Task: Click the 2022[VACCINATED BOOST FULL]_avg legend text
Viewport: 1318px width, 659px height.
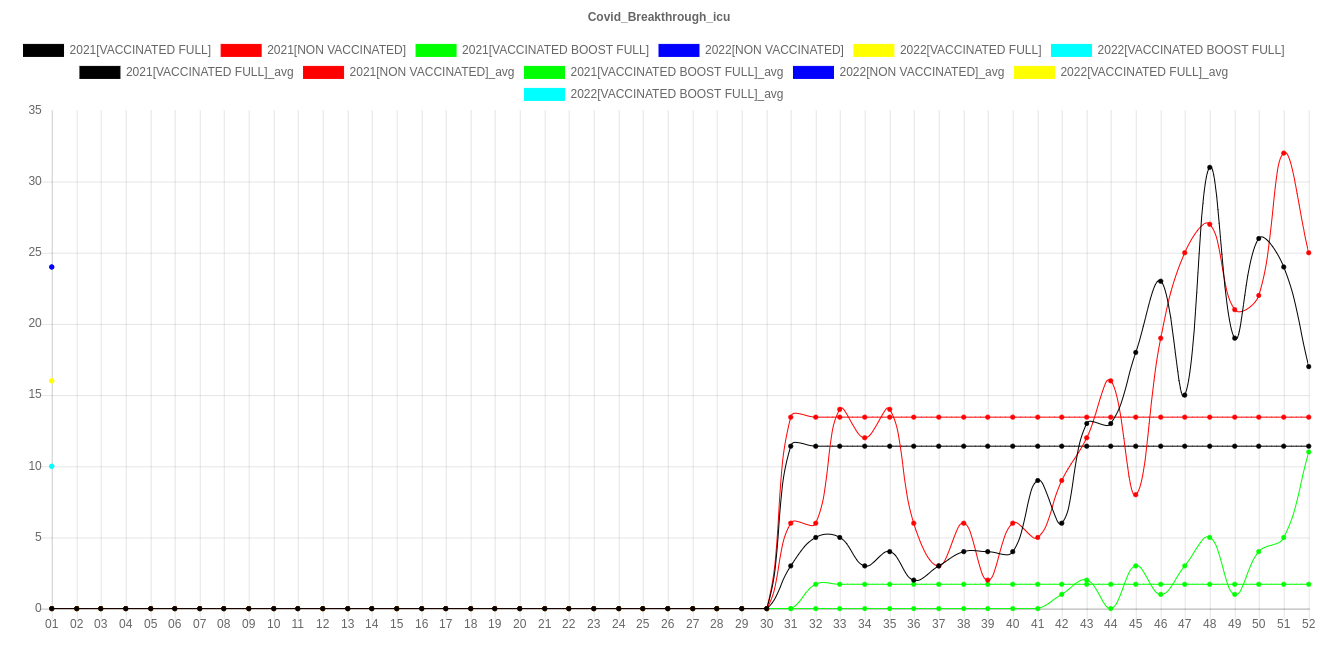Action: tap(676, 94)
